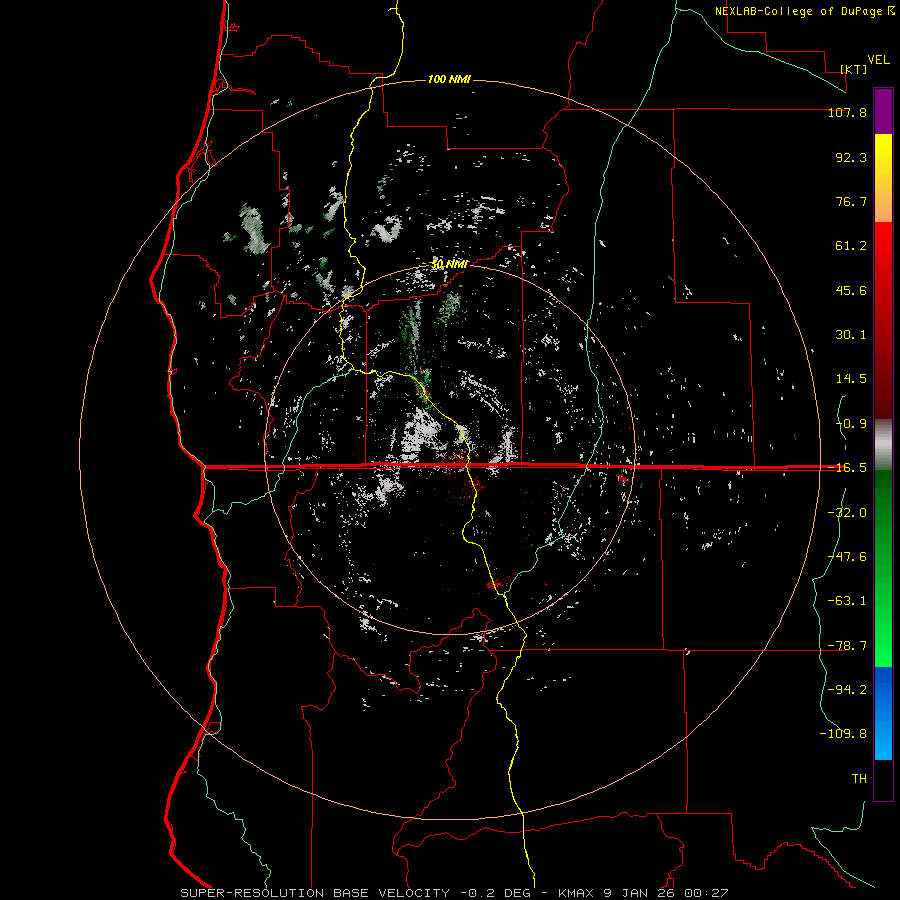
Task: Click the -32.0 velocity scale value
Action: [847, 513]
